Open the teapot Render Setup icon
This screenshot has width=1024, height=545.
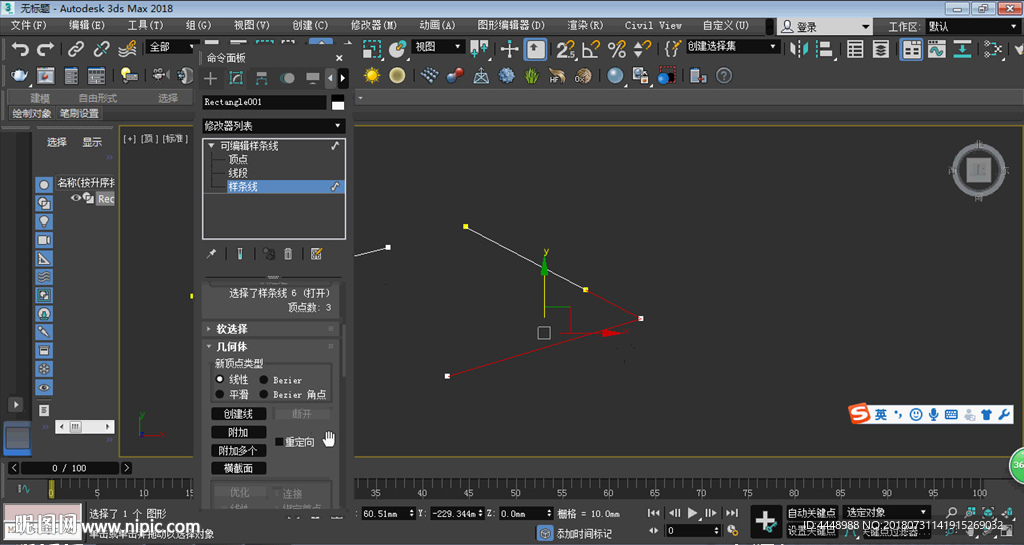[x=20, y=76]
